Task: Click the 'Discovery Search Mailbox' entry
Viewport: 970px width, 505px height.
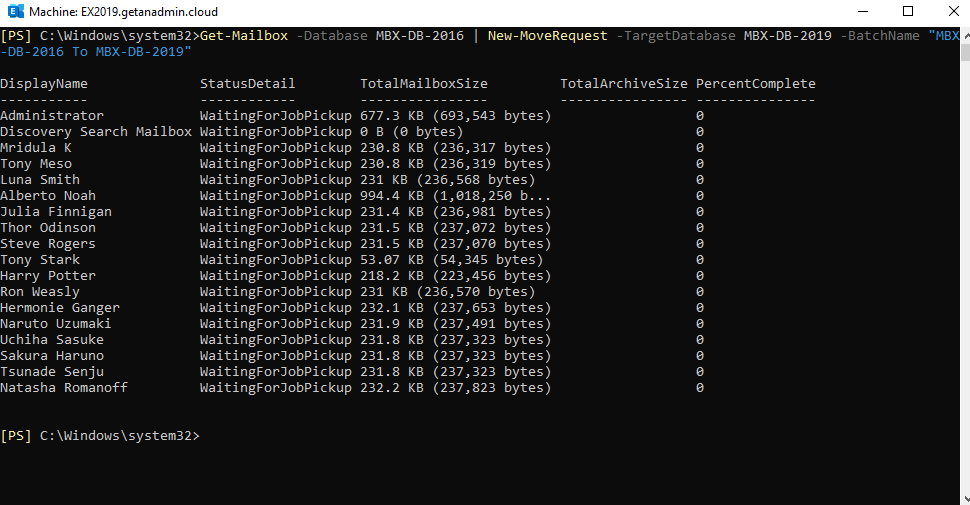Action: [x=96, y=132]
